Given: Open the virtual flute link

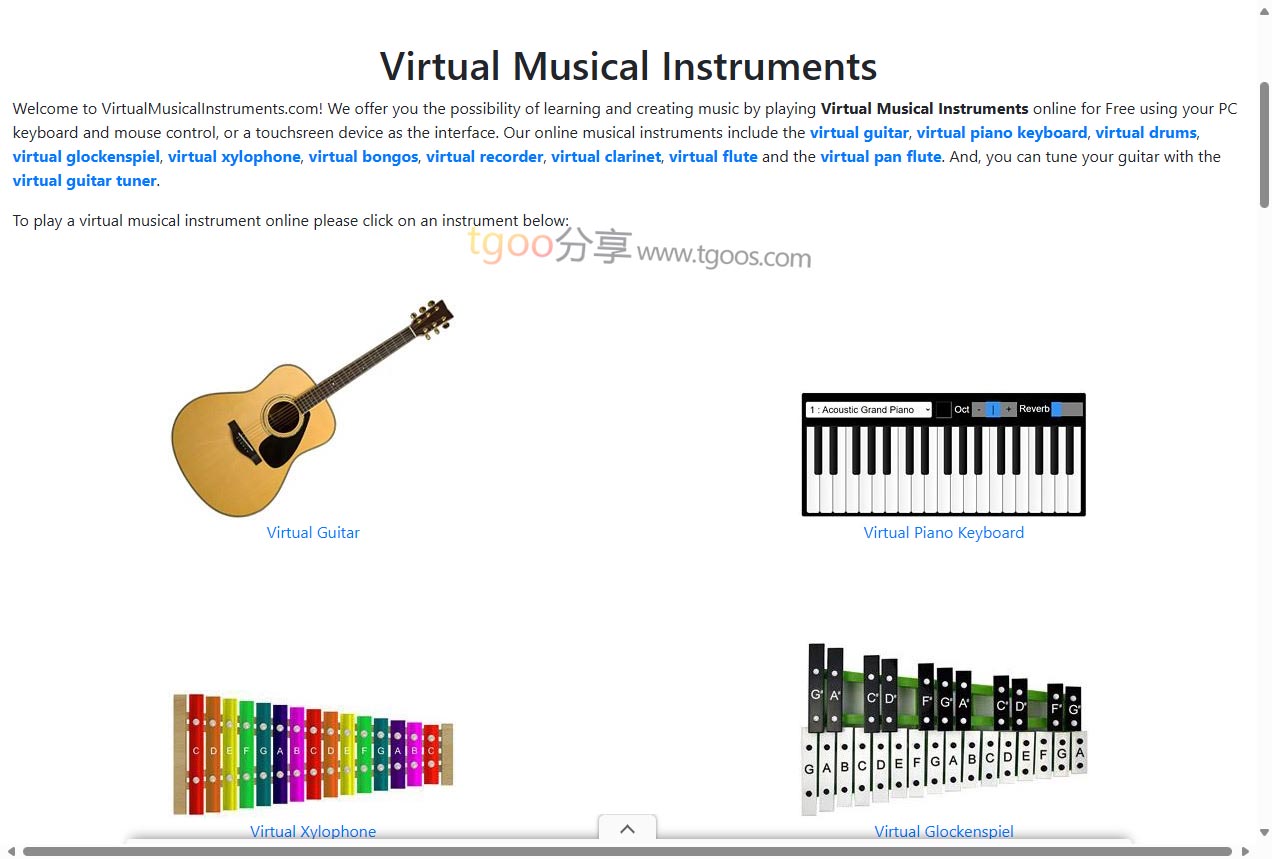Looking at the screenshot, I should click(713, 157).
